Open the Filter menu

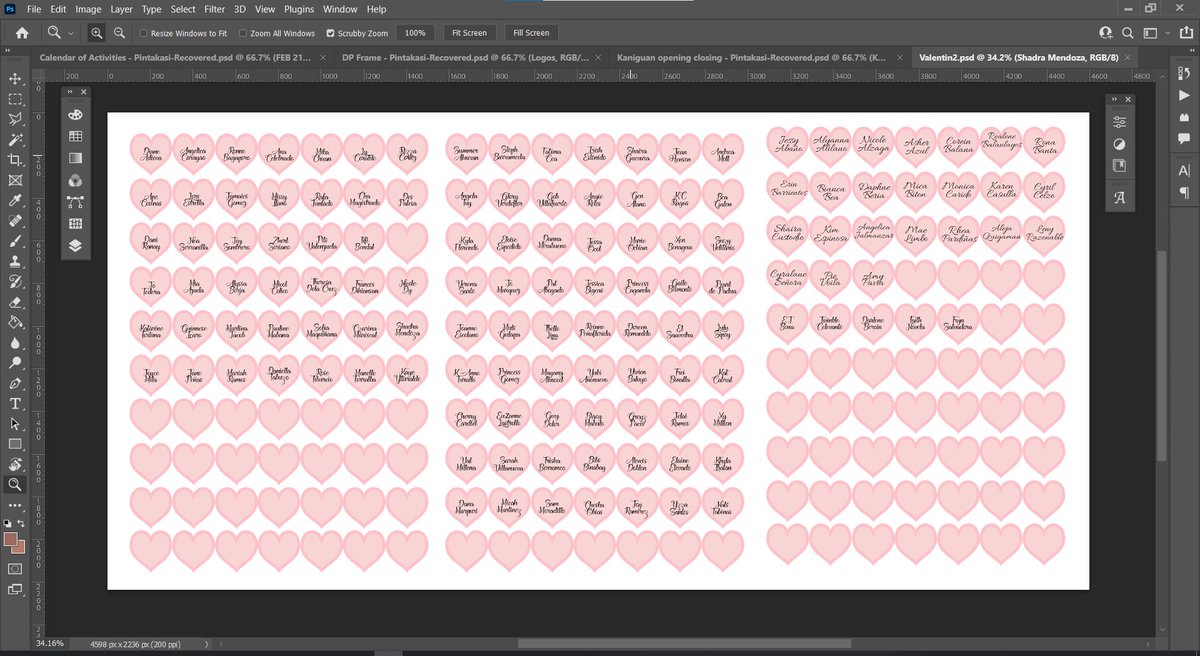coord(216,9)
